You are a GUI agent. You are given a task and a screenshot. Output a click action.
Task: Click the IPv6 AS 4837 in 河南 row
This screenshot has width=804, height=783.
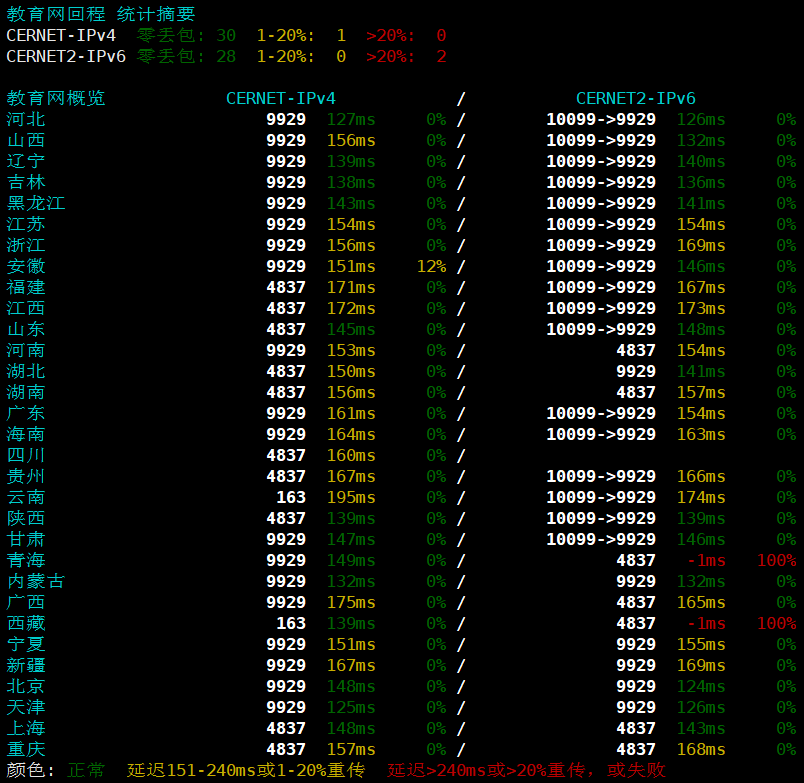(636, 351)
